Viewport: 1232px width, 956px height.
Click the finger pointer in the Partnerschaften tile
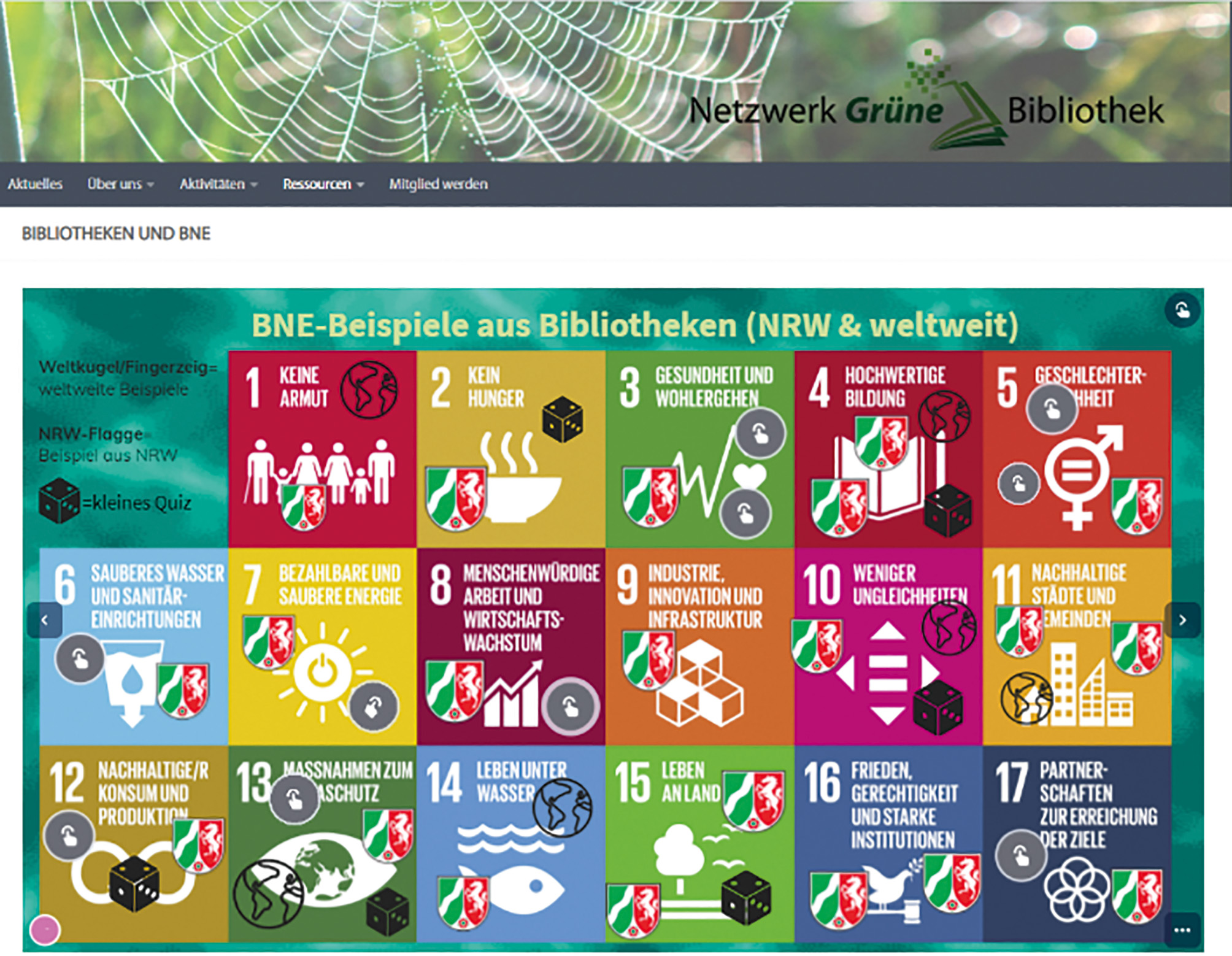pos(1020,855)
